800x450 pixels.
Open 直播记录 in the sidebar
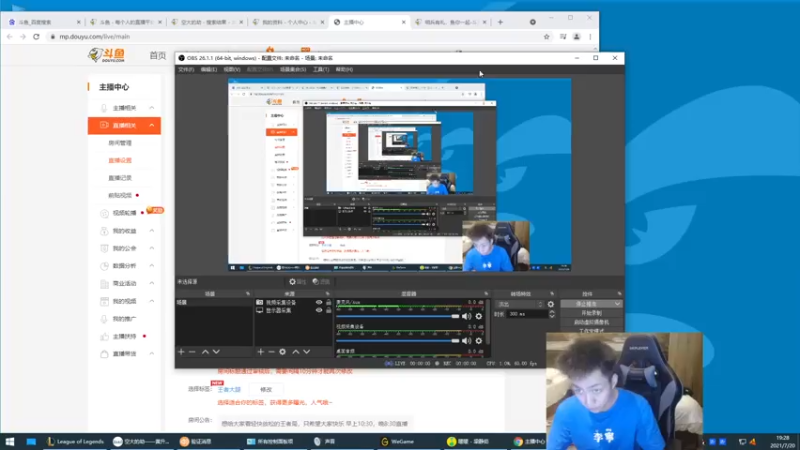click(120, 178)
